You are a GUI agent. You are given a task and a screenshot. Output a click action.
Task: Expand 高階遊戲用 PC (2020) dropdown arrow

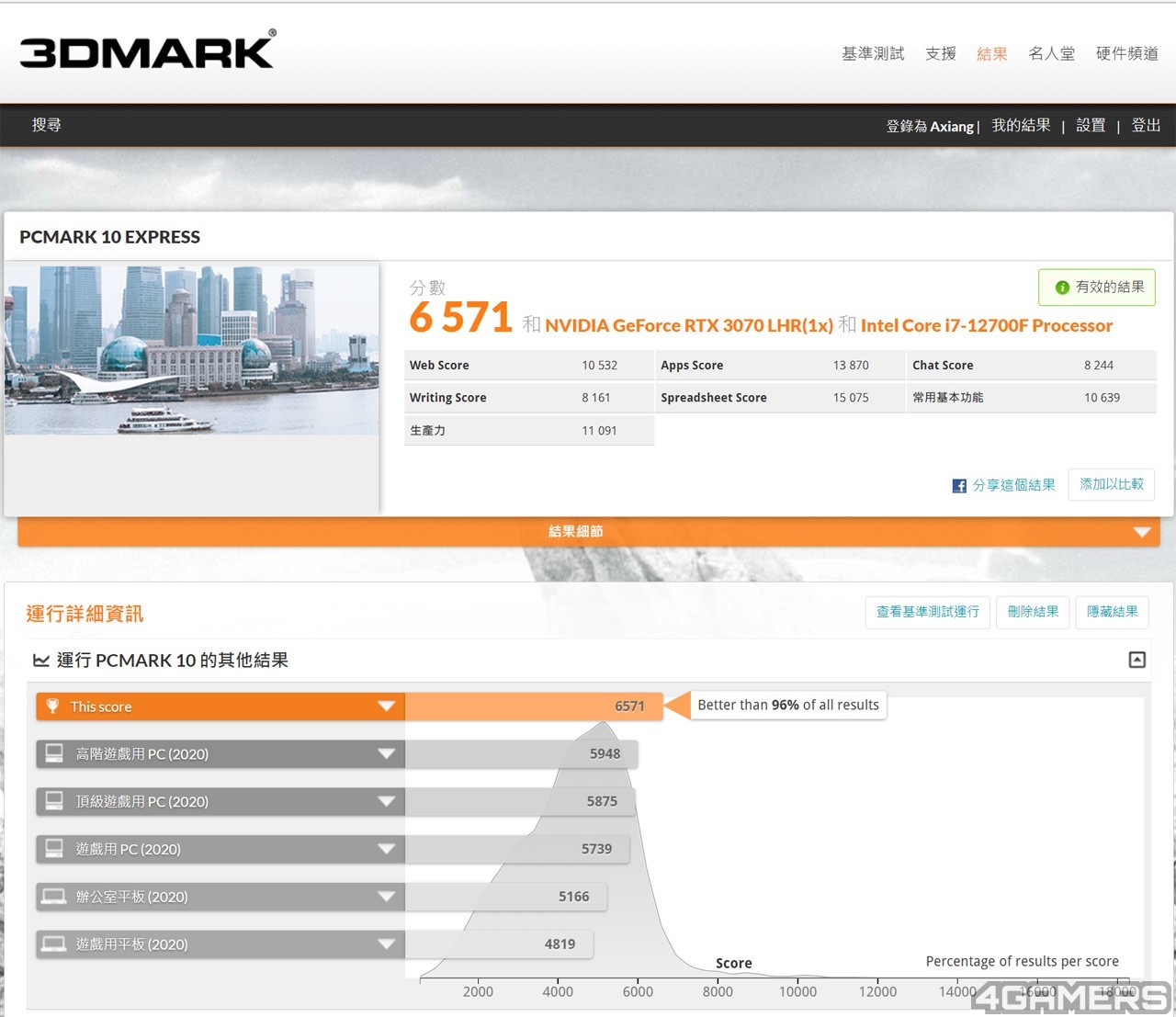coord(386,754)
